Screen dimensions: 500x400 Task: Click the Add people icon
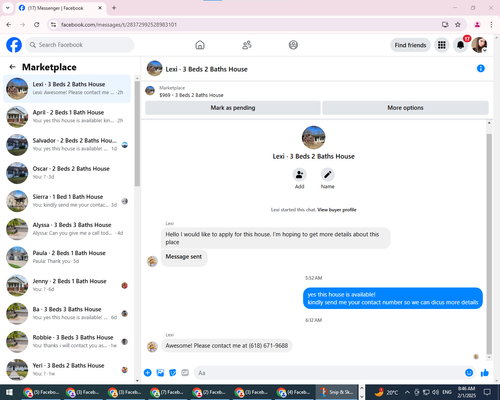(299, 175)
